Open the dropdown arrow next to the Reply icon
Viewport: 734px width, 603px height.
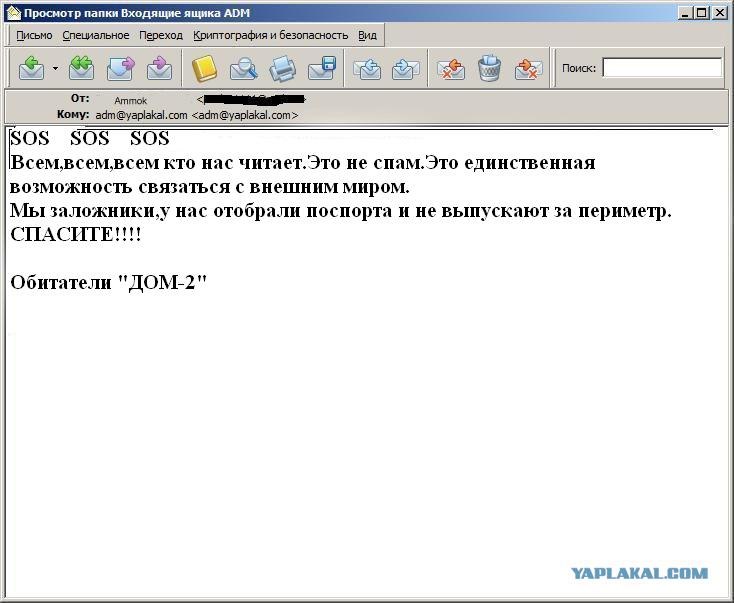[x=55, y=68]
